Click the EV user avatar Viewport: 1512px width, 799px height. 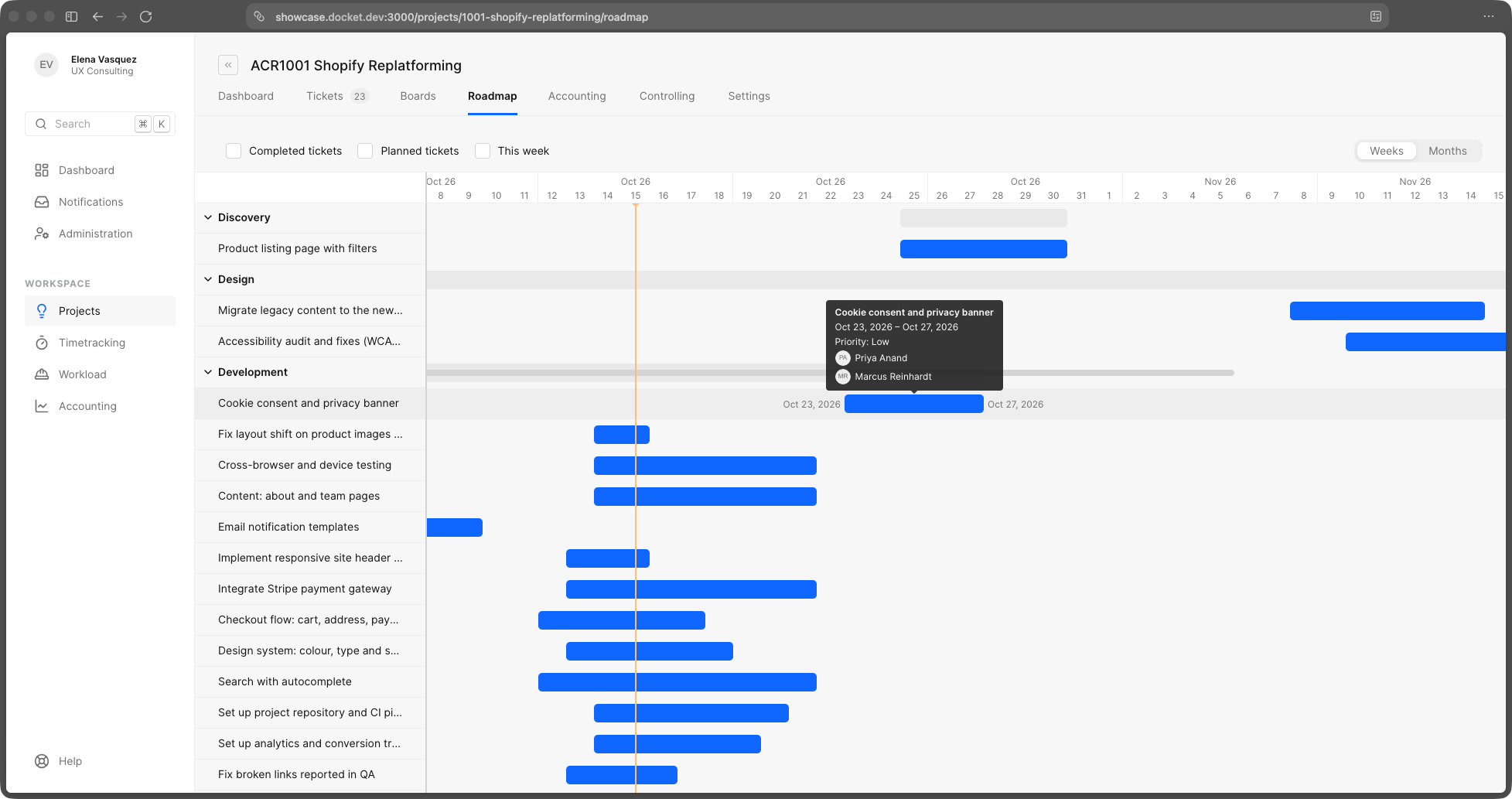pos(46,65)
